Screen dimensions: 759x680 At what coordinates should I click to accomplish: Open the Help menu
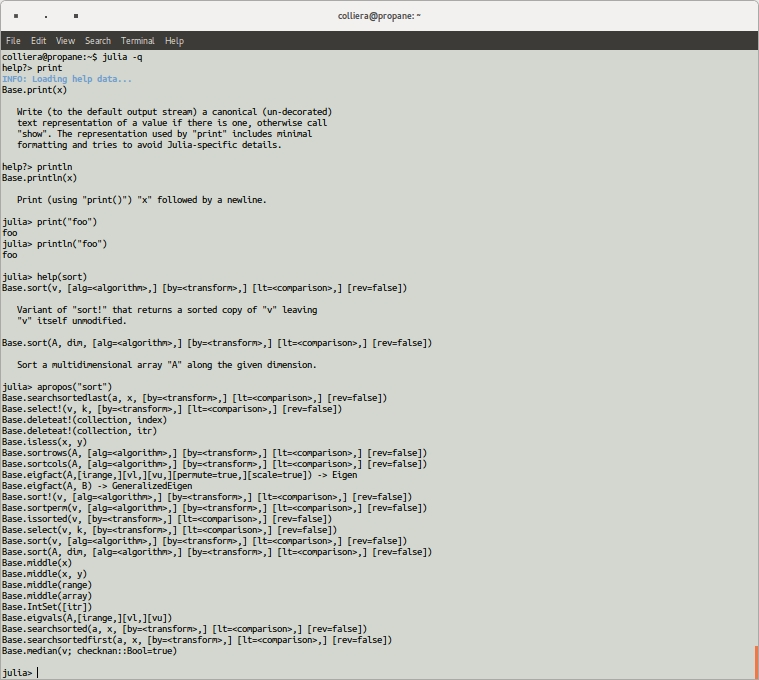[174, 41]
